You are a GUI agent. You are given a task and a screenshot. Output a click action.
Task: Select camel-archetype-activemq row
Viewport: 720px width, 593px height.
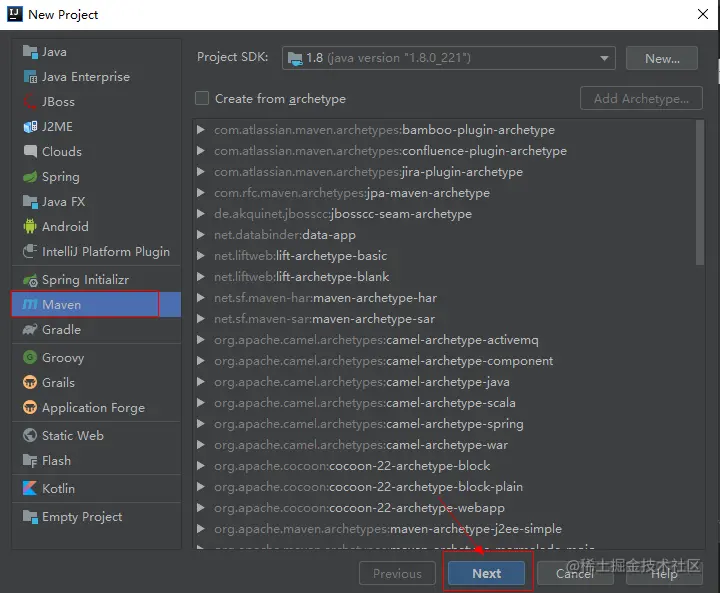[444, 340]
